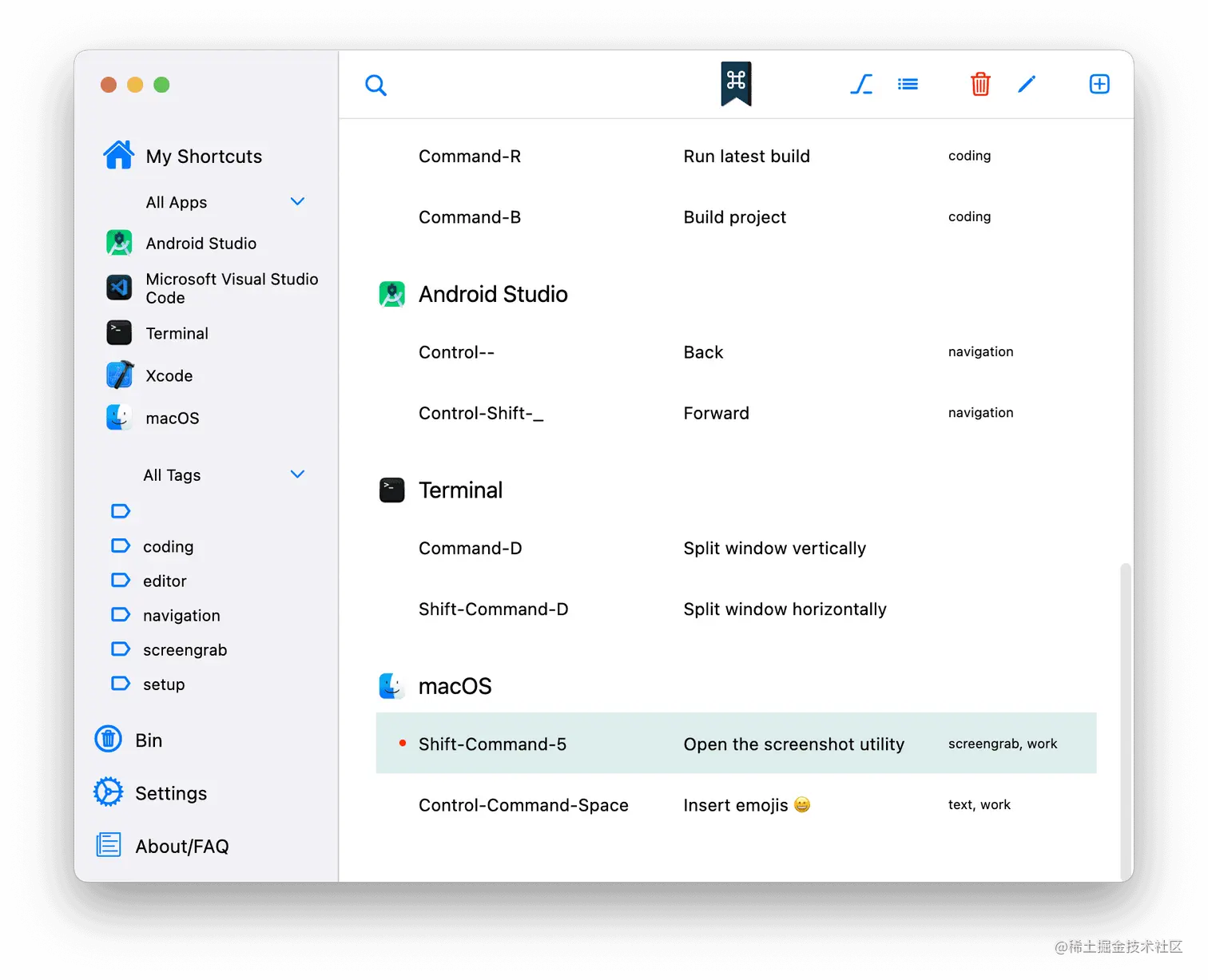1208x980 pixels.
Task: Filter by coding tag label
Action: coord(168,547)
